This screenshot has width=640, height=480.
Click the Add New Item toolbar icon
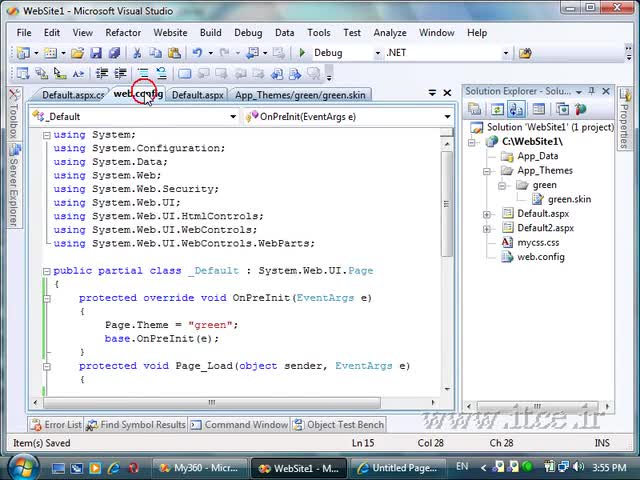tap(51, 53)
